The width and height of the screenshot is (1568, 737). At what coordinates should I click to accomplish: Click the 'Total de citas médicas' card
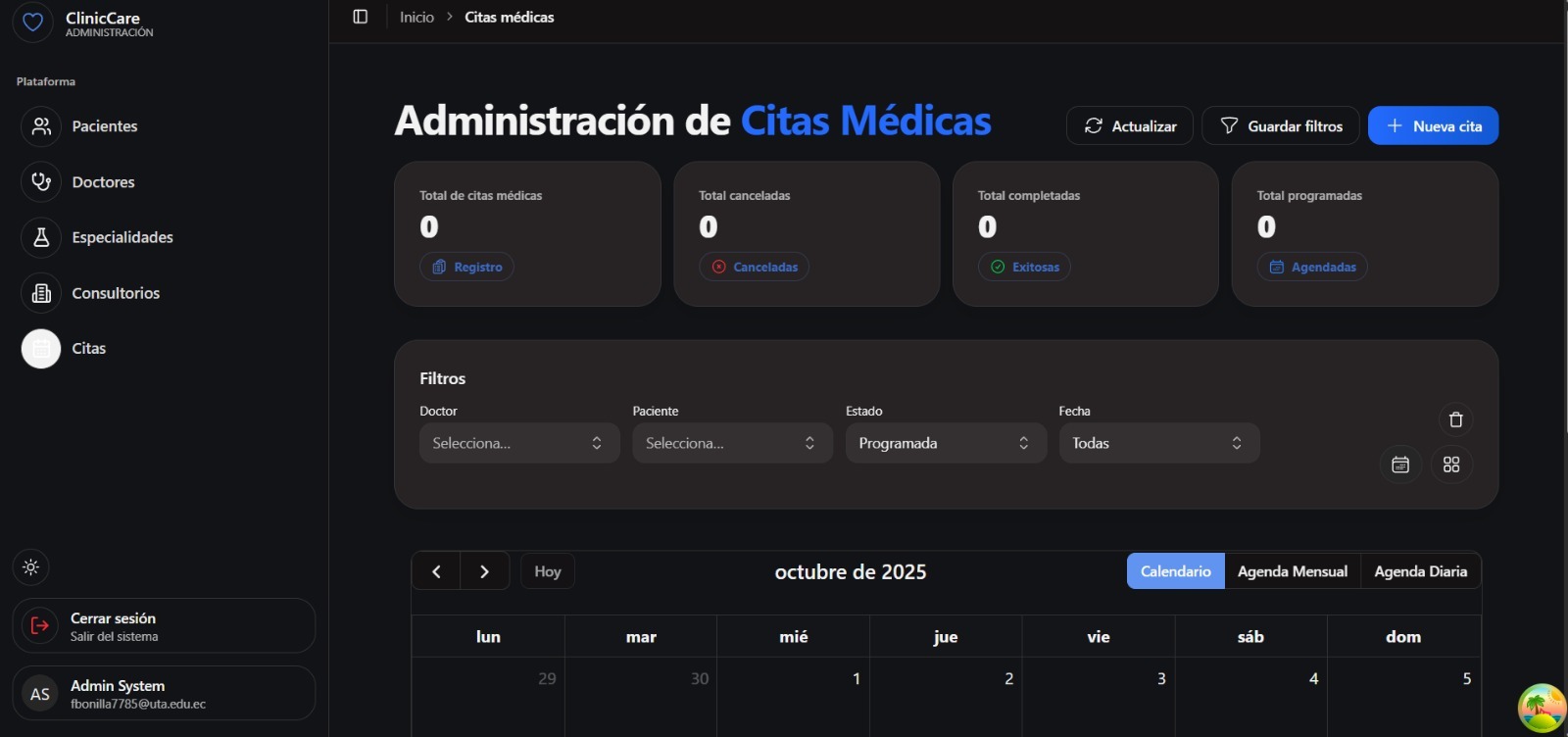[527, 234]
